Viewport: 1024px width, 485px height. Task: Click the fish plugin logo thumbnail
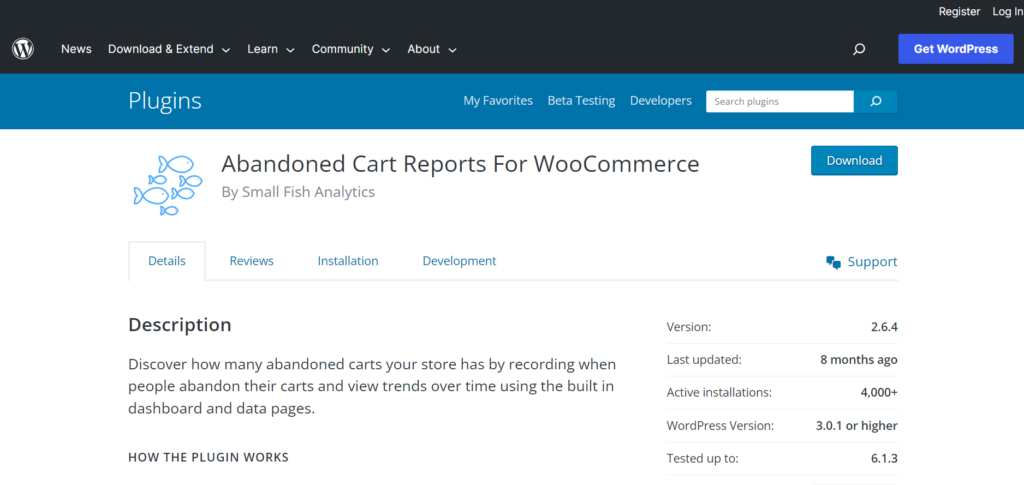[168, 185]
